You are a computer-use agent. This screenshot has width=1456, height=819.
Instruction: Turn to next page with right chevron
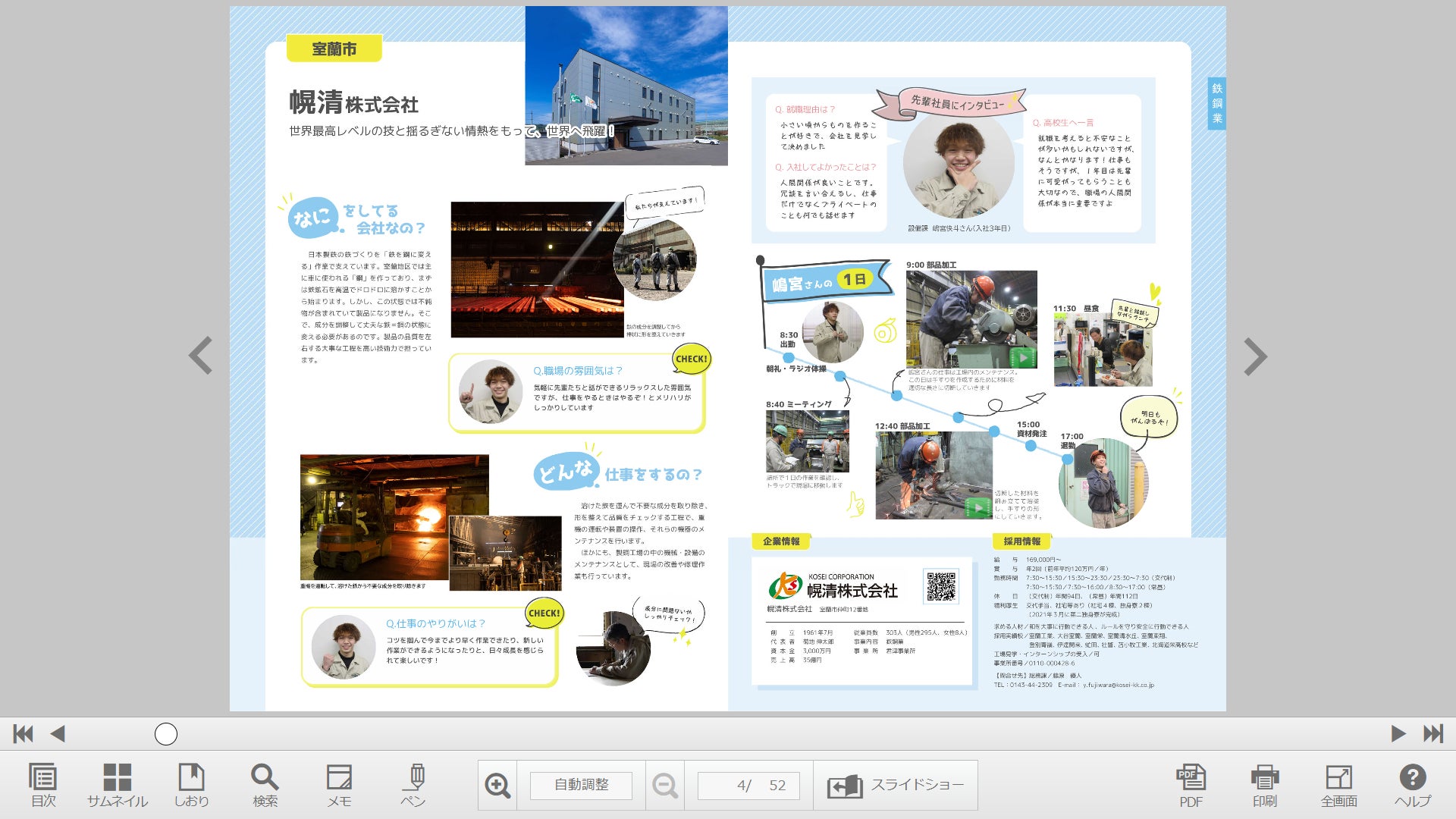click(x=1255, y=356)
